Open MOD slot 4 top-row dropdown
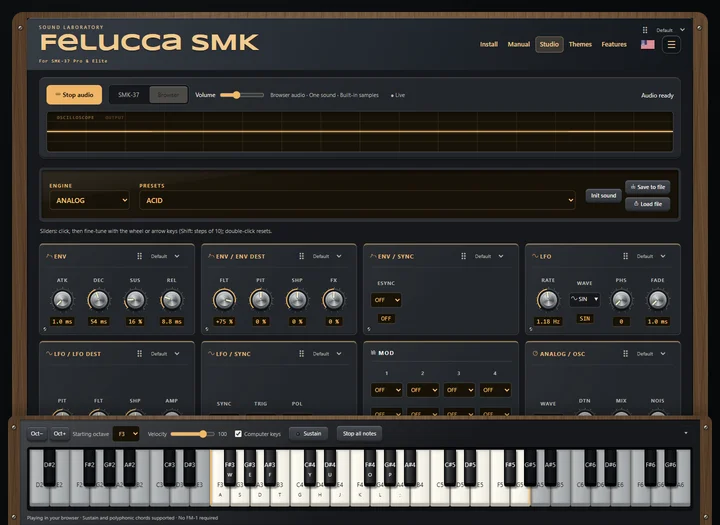 tap(495, 390)
